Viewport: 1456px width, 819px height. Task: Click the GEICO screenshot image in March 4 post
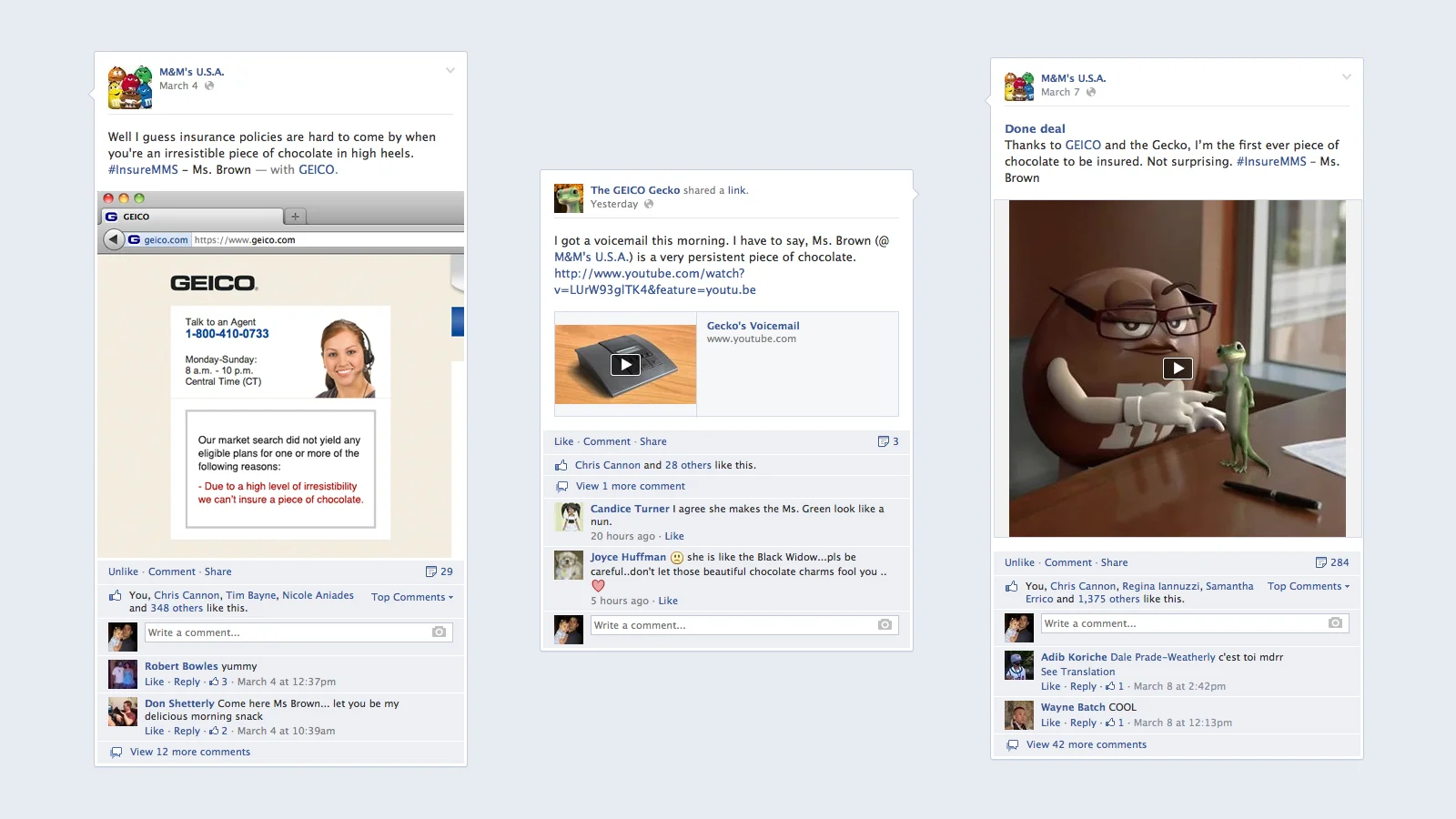tap(280, 374)
